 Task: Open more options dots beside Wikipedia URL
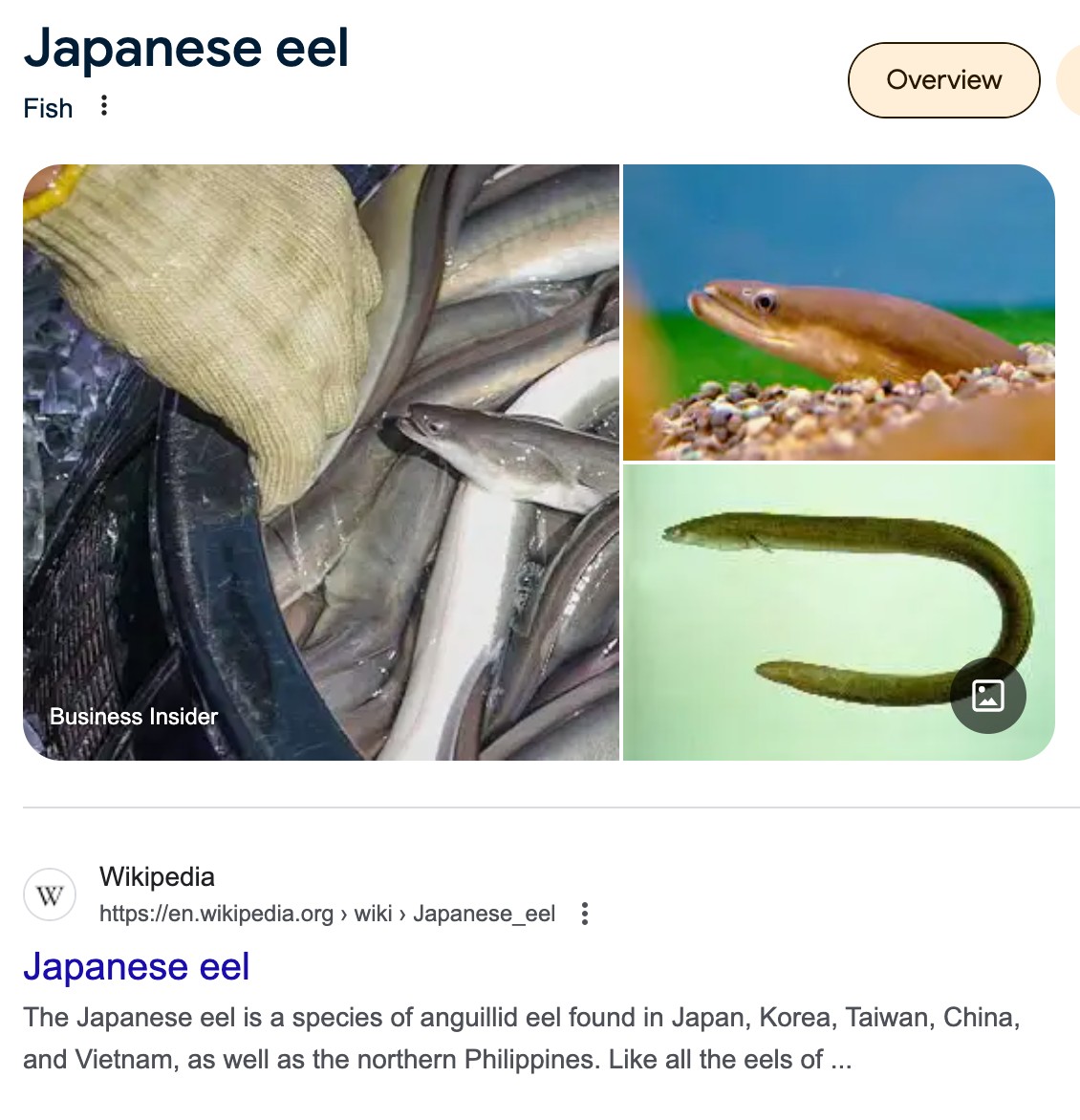coord(584,914)
